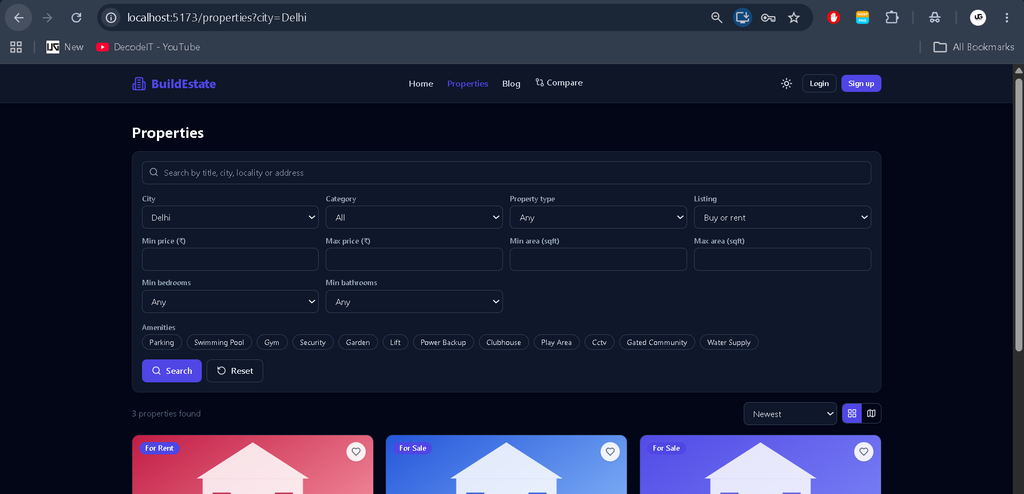This screenshot has height=494, width=1024.
Task: Open the apps grid in bookmarks bar
Action: (x=16, y=47)
